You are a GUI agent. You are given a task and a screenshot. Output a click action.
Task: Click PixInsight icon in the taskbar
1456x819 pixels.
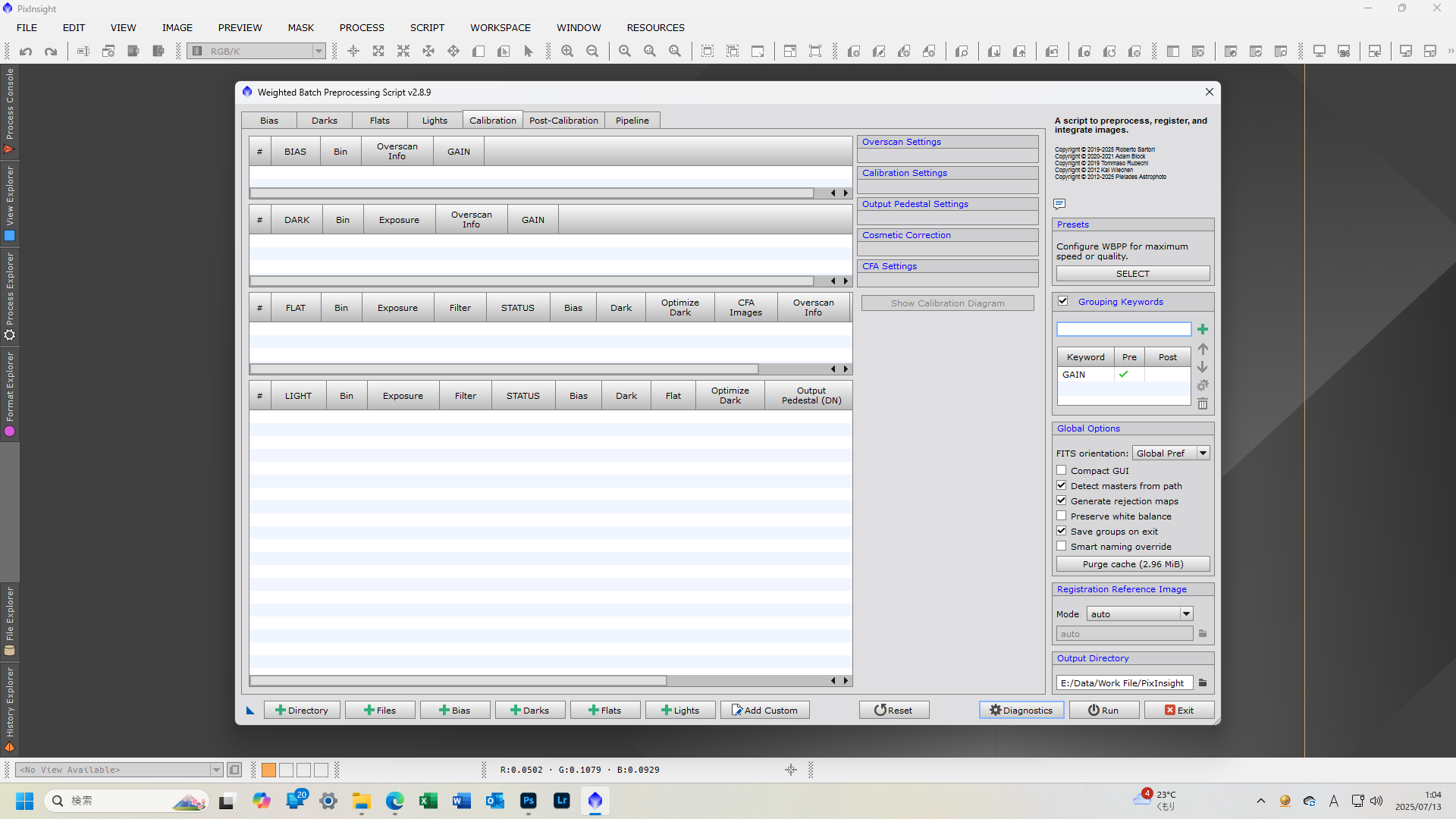595,801
